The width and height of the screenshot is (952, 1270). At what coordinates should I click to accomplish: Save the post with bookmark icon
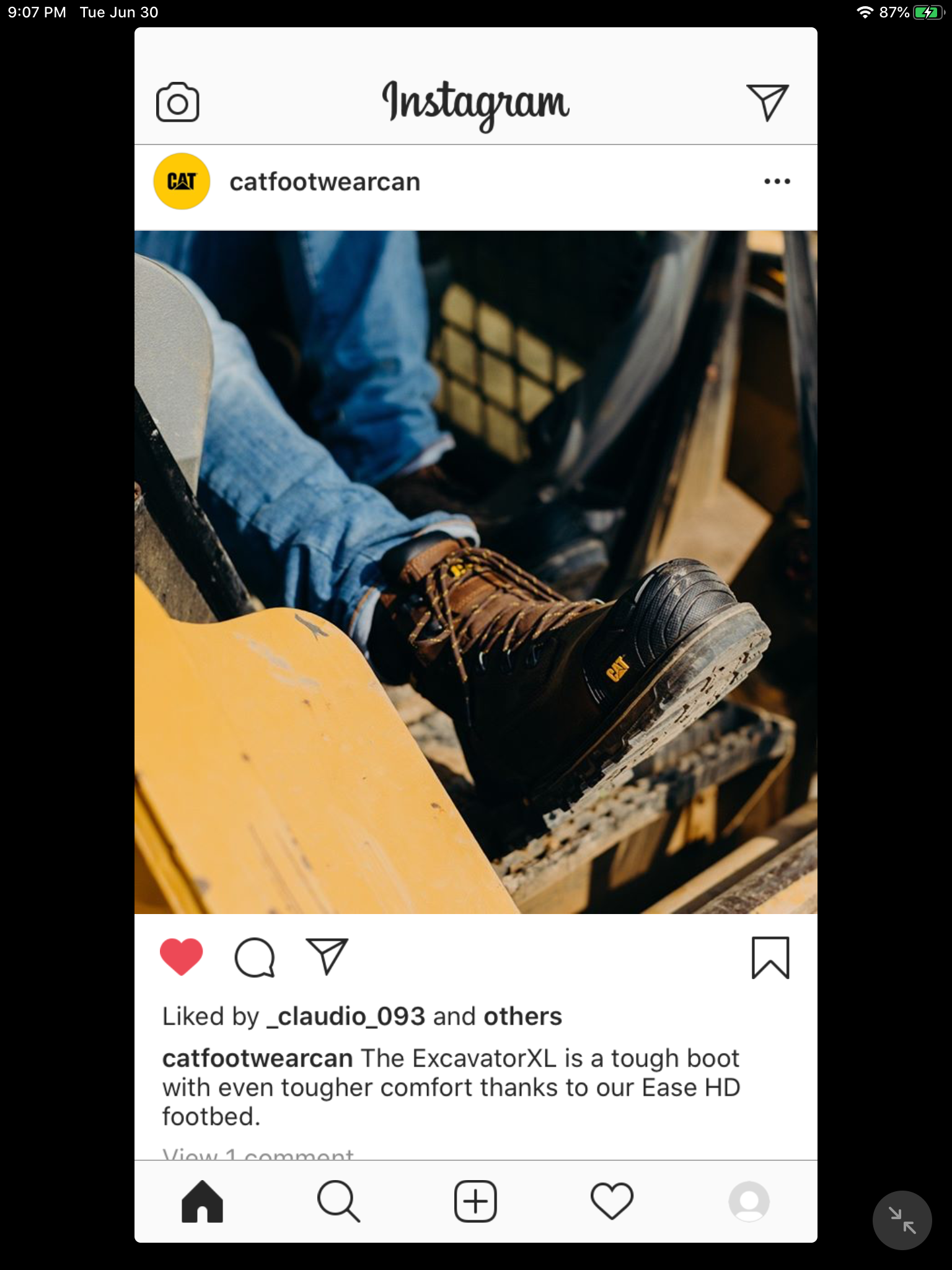pyautogui.click(x=770, y=957)
